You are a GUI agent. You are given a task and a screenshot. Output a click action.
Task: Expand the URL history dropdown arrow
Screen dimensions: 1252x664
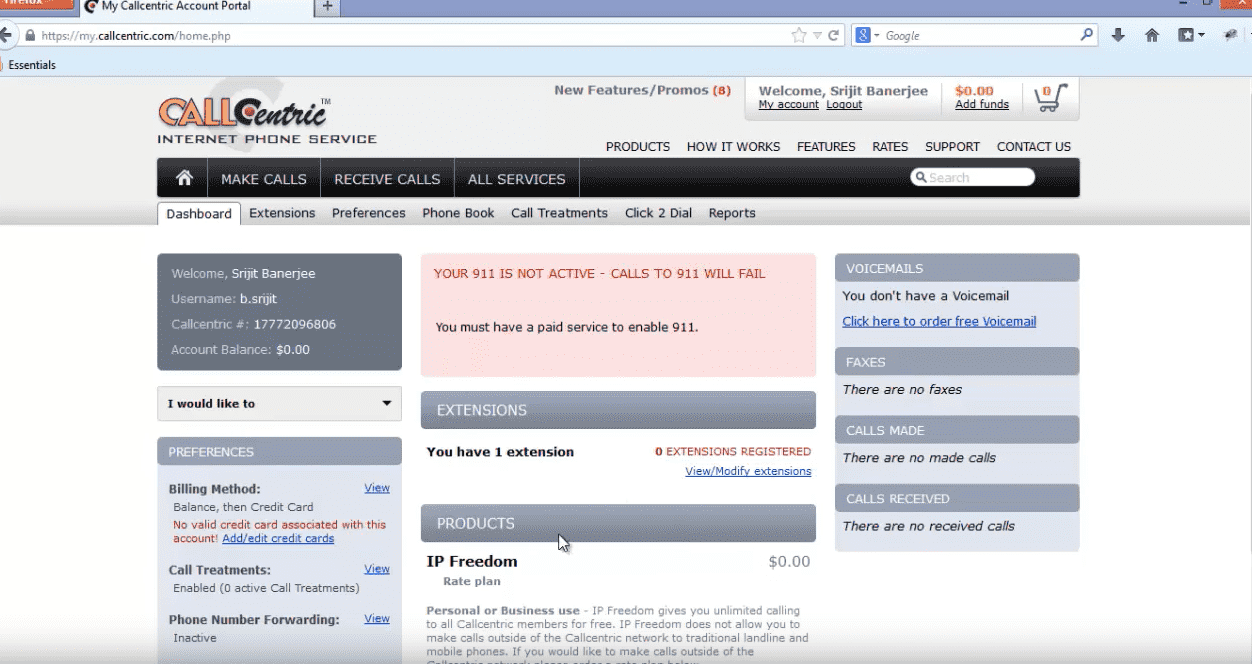click(817, 35)
